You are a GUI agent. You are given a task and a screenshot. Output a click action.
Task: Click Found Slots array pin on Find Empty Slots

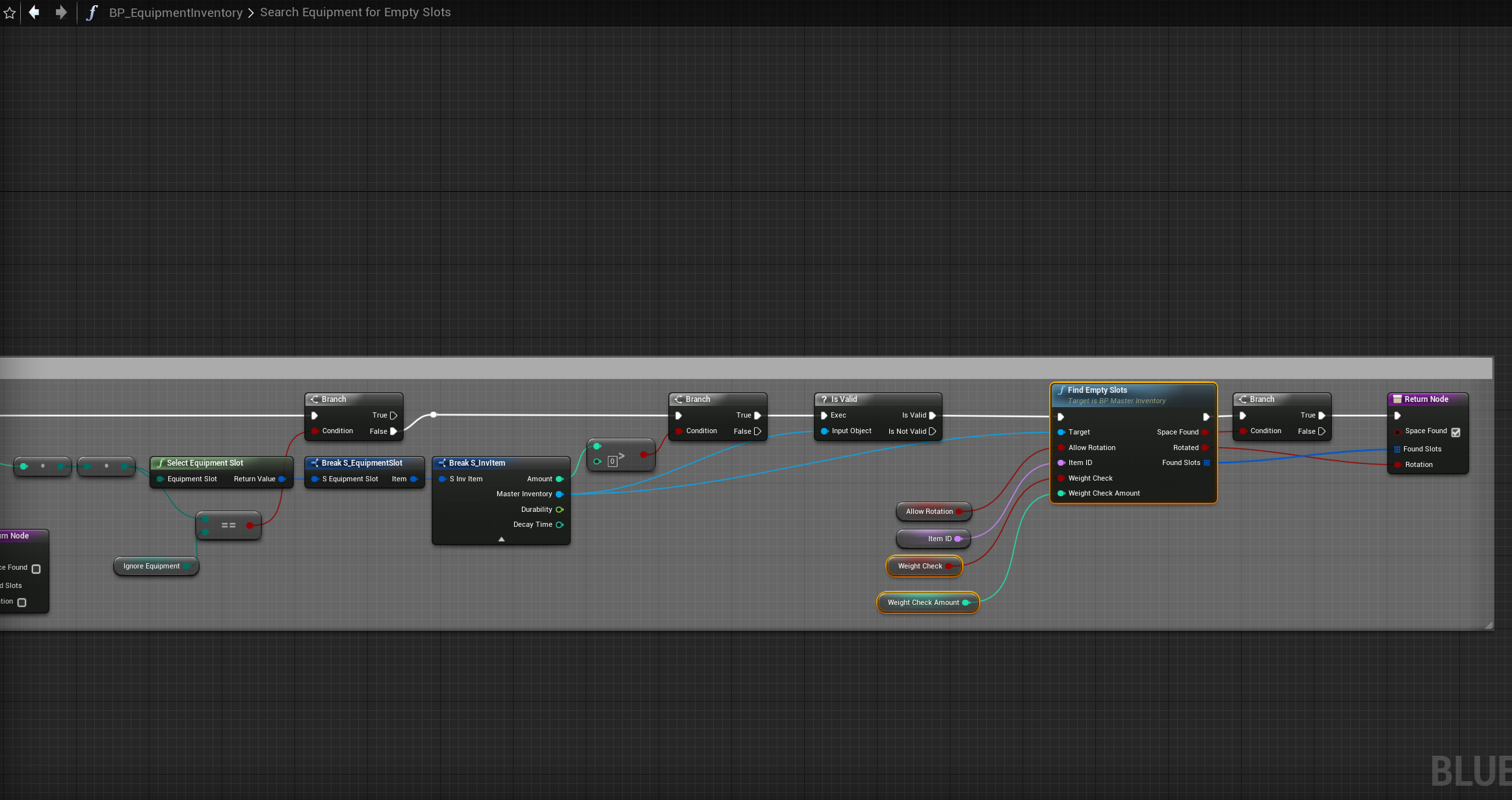[x=1206, y=463]
